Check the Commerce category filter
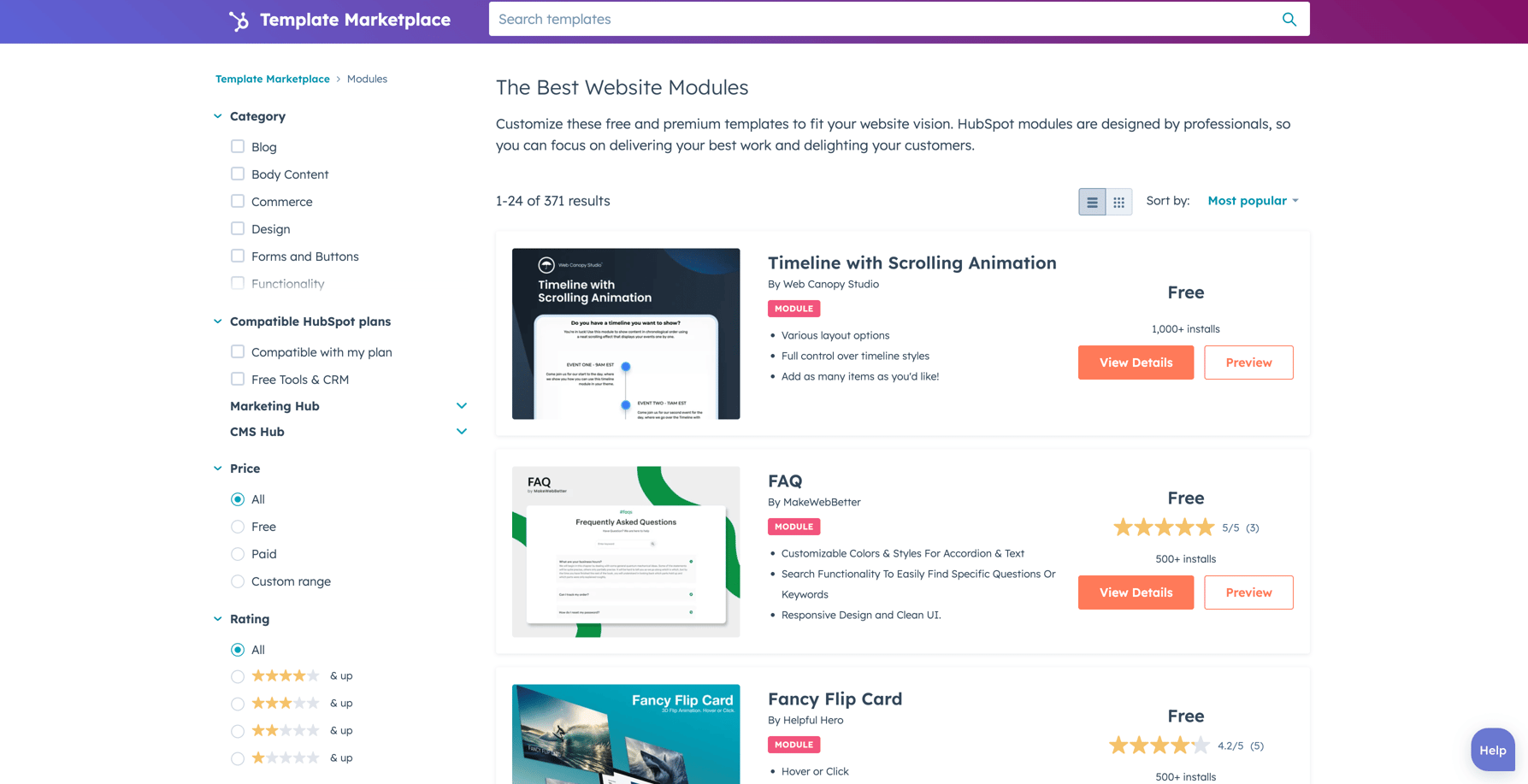1528x784 pixels. 237,201
